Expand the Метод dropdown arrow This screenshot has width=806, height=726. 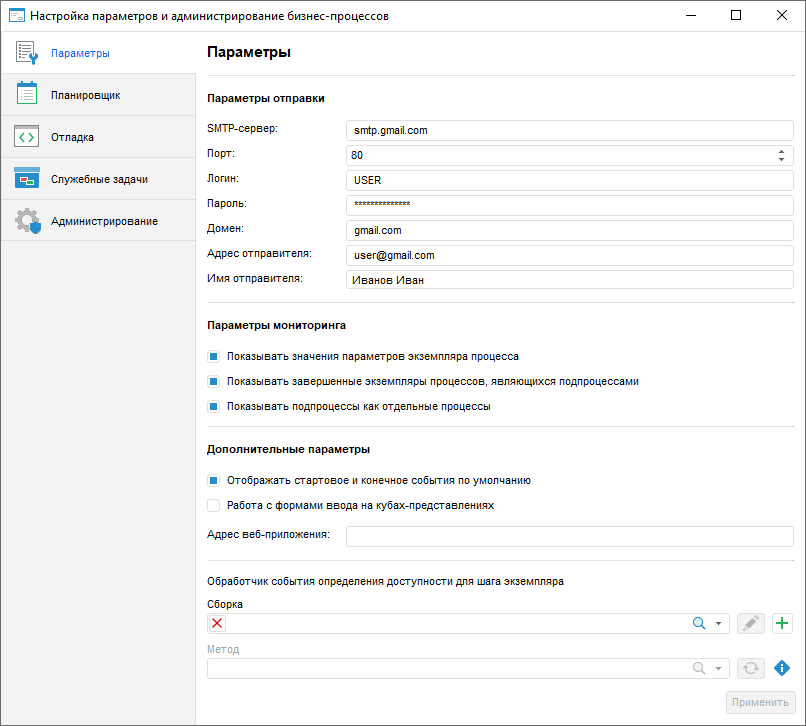pos(719,668)
